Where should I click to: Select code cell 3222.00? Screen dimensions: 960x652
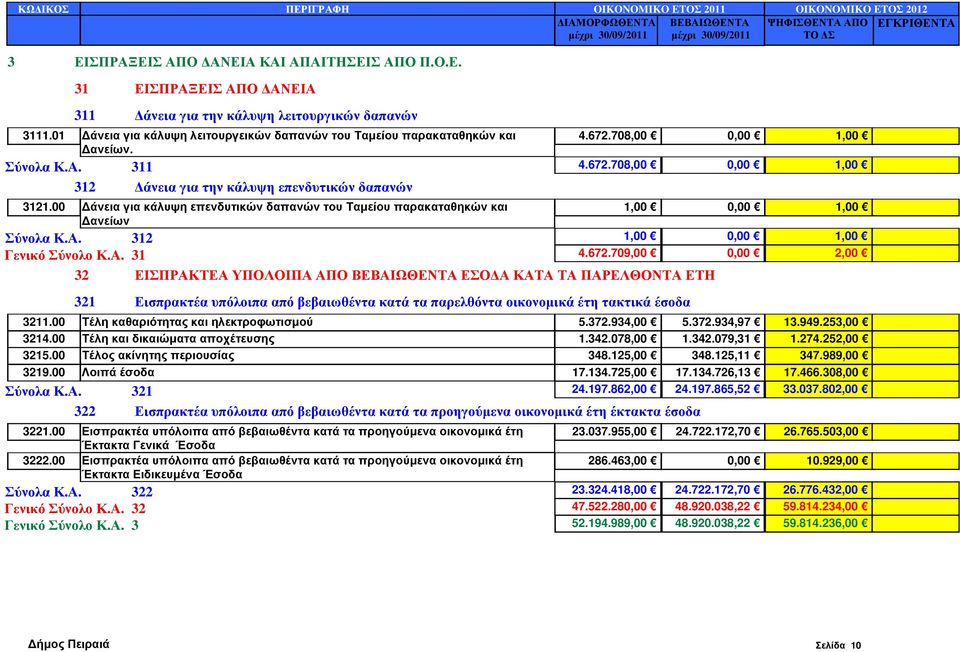(x=43, y=461)
